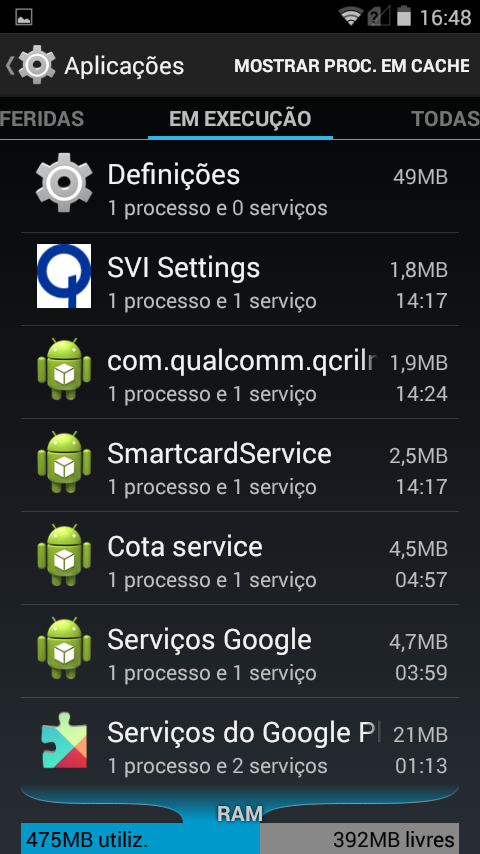
Task: Tap the 475MB used RAM bar
Action: click(x=141, y=839)
